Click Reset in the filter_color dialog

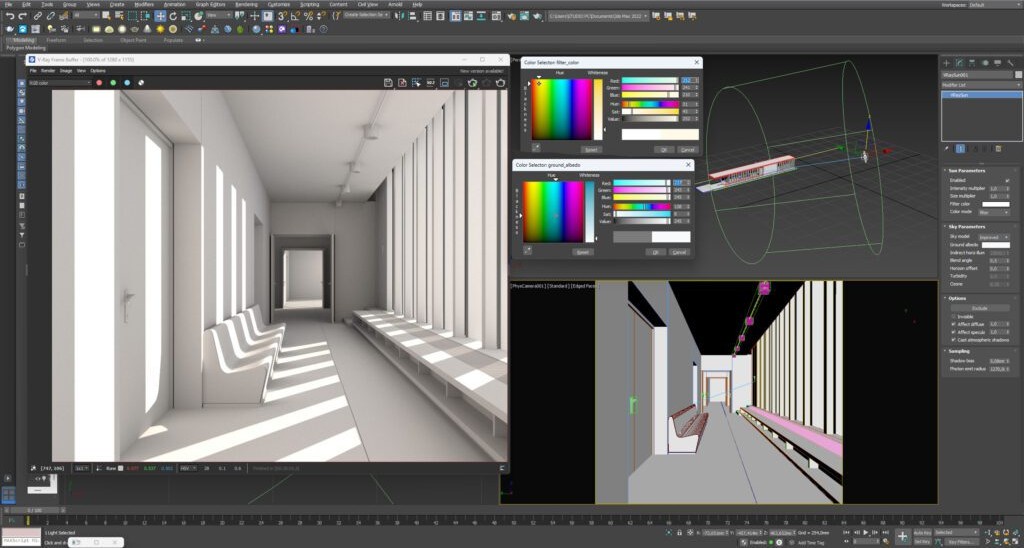point(590,150)
